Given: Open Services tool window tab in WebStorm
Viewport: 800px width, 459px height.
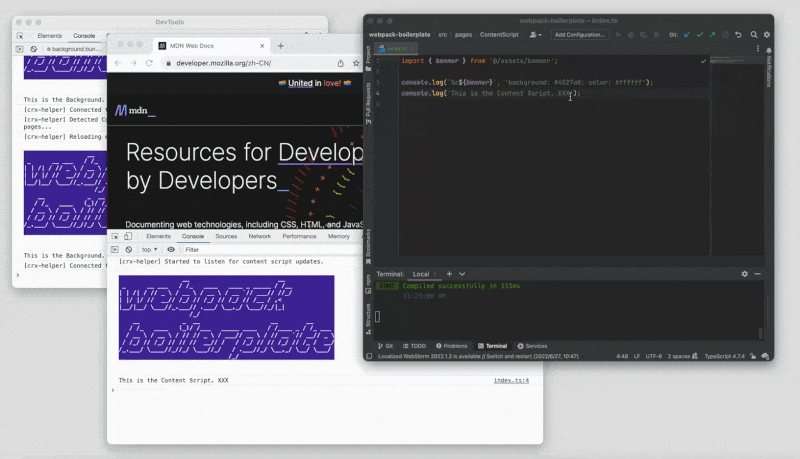Looking at the screenshot, I should click(532, 346).
